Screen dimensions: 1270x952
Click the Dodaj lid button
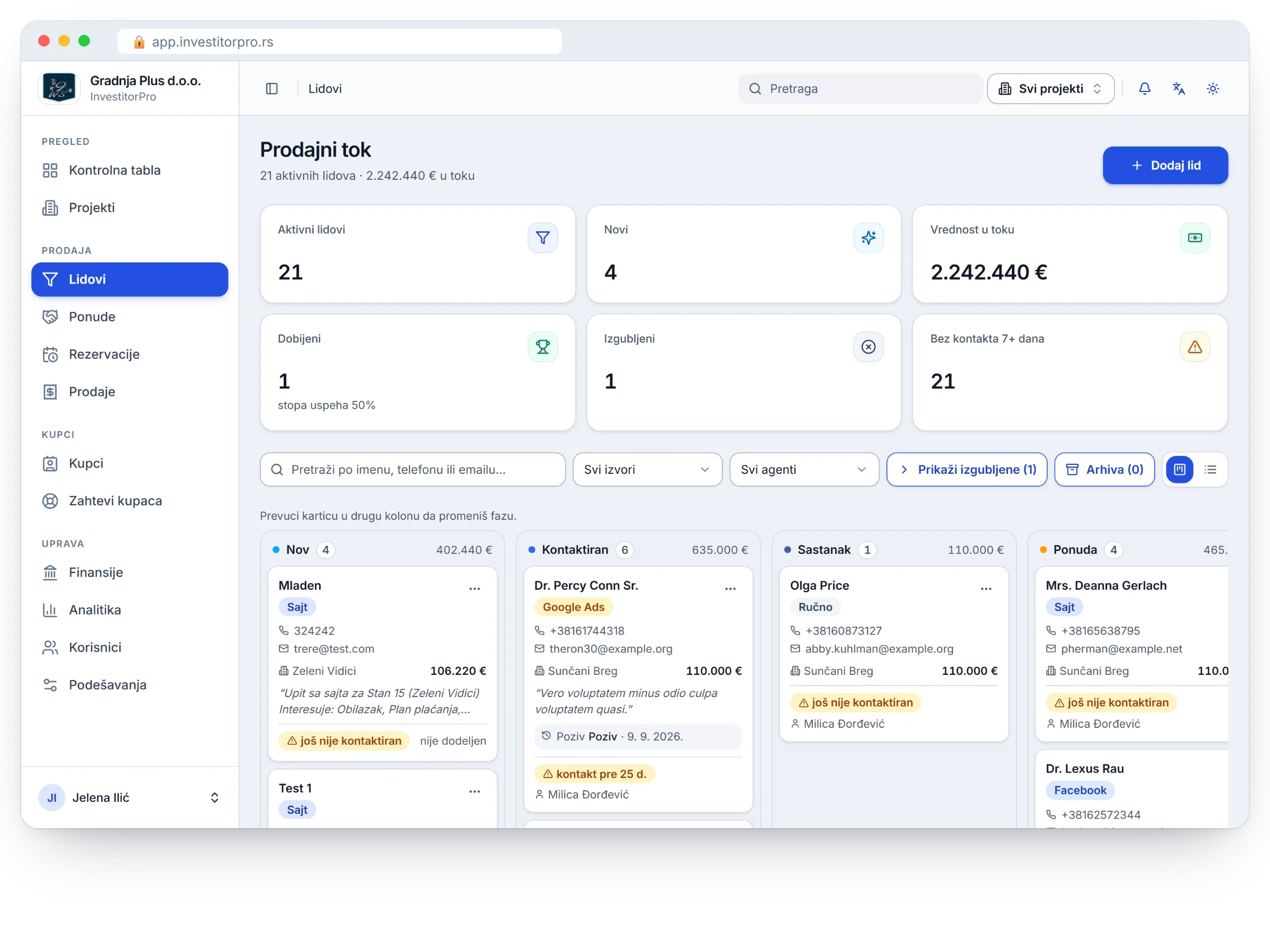1165,165
